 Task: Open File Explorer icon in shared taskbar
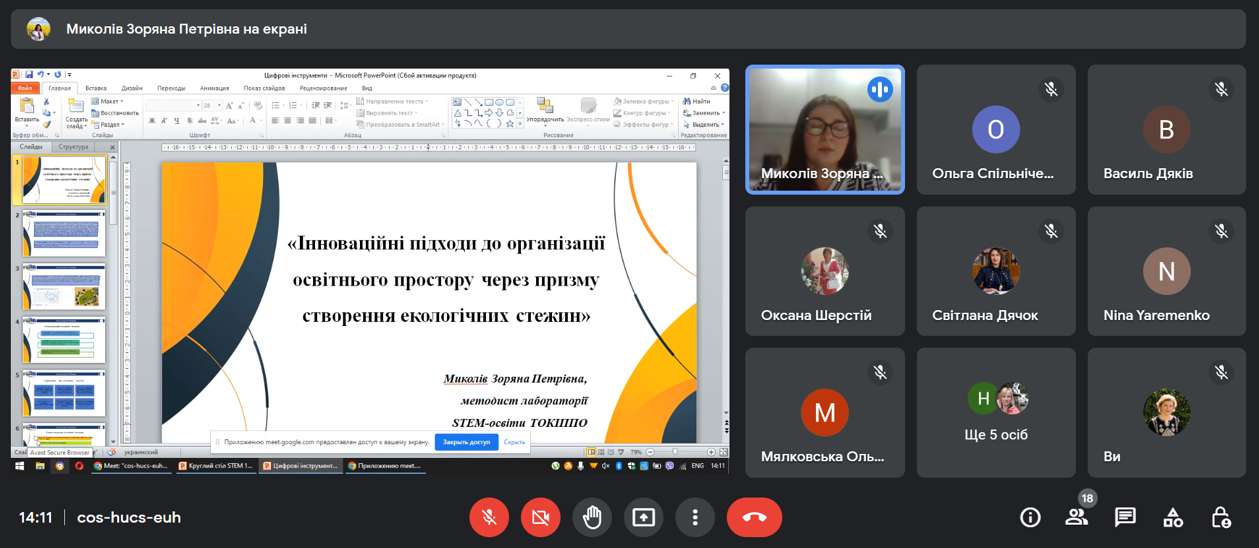coord(40,465)
